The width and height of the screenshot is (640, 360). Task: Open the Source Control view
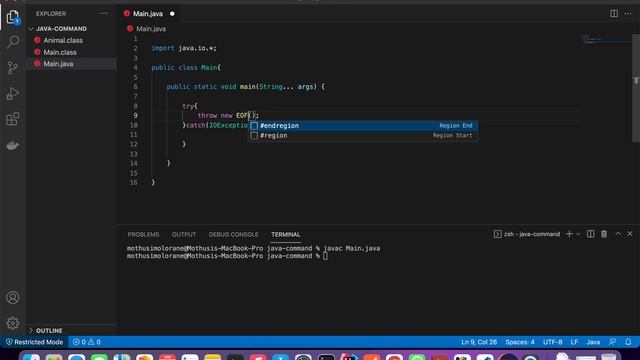(13, 68)
